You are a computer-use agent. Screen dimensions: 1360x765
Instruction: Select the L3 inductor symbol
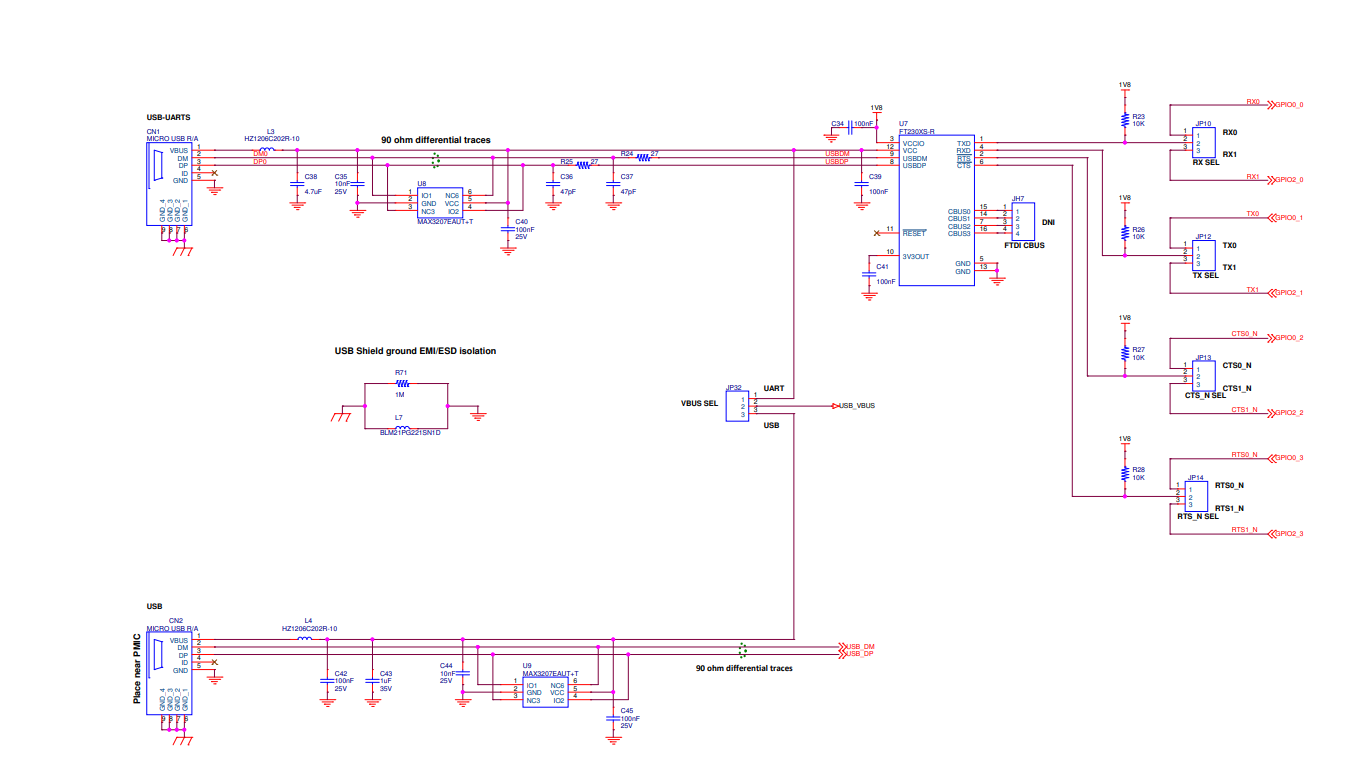(x=267, y=151)
